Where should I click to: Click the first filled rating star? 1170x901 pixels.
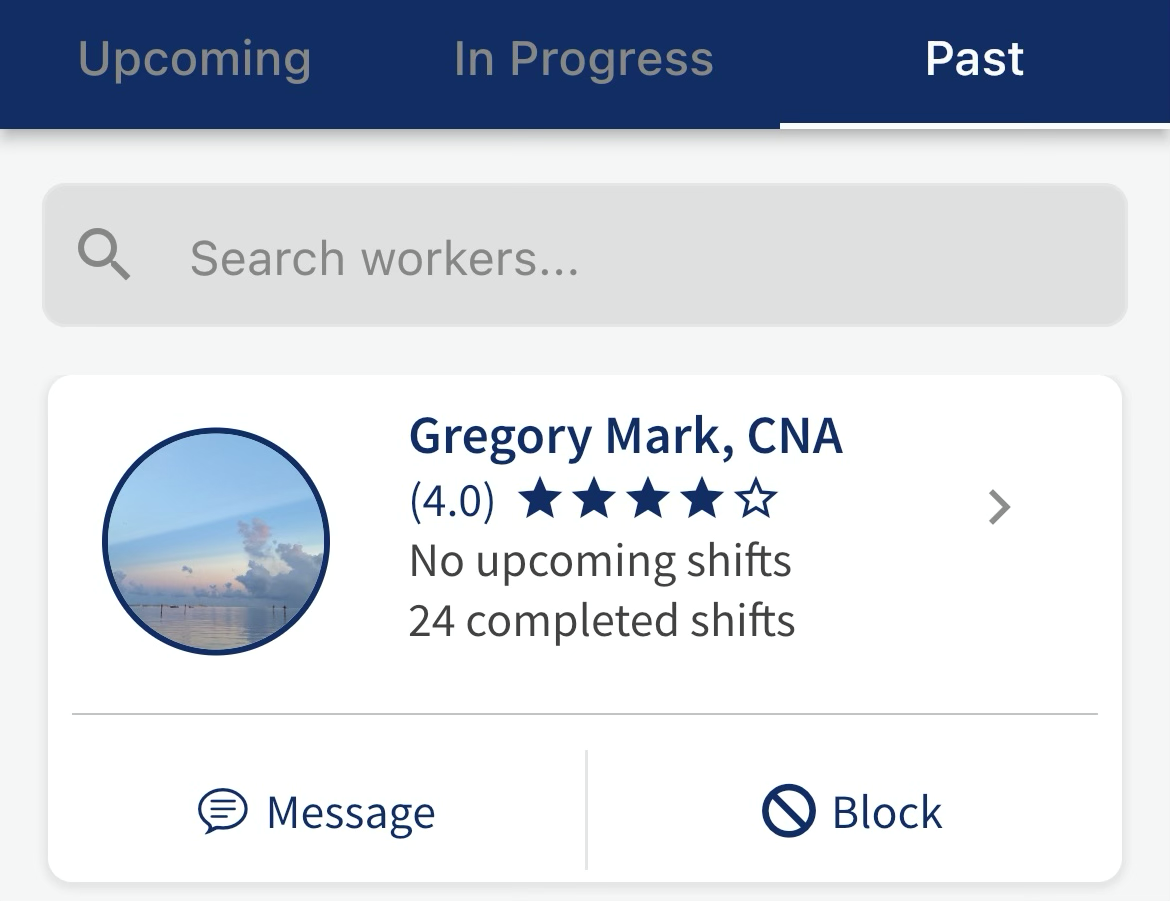[x=540, y=499]
